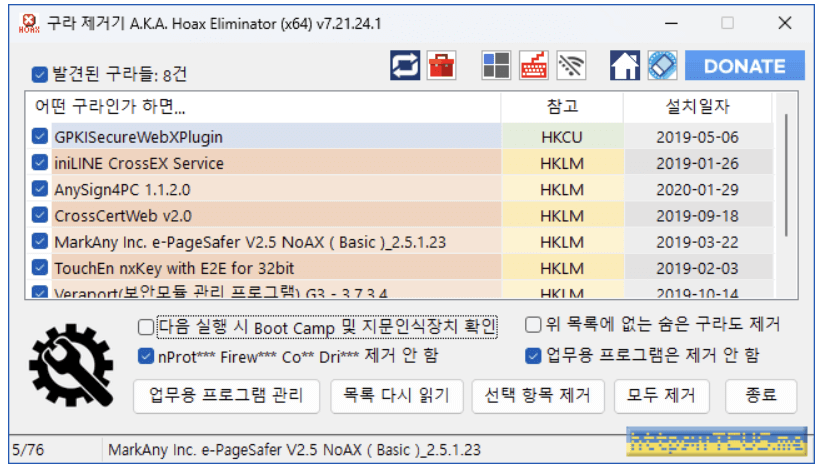Click the install date 2019-09-18
This screenshot has width=821, height=470.
pyautogui.click(x=697, y=216)
